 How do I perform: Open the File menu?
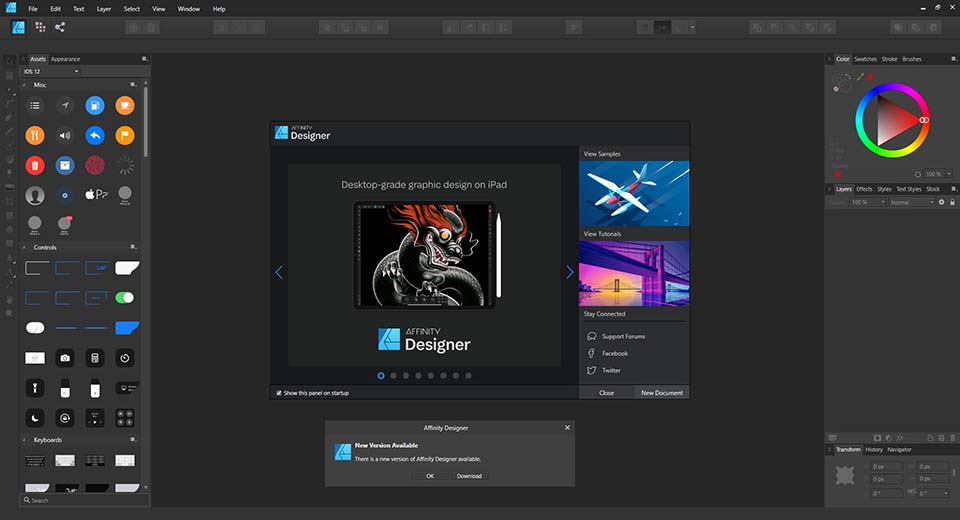point(33,9)
